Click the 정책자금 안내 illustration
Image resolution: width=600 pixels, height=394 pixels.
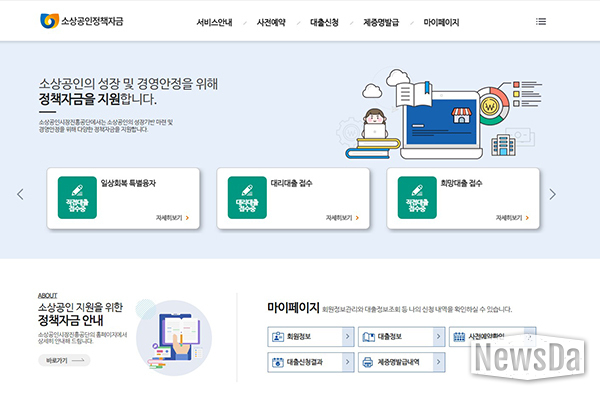(174, 337)
